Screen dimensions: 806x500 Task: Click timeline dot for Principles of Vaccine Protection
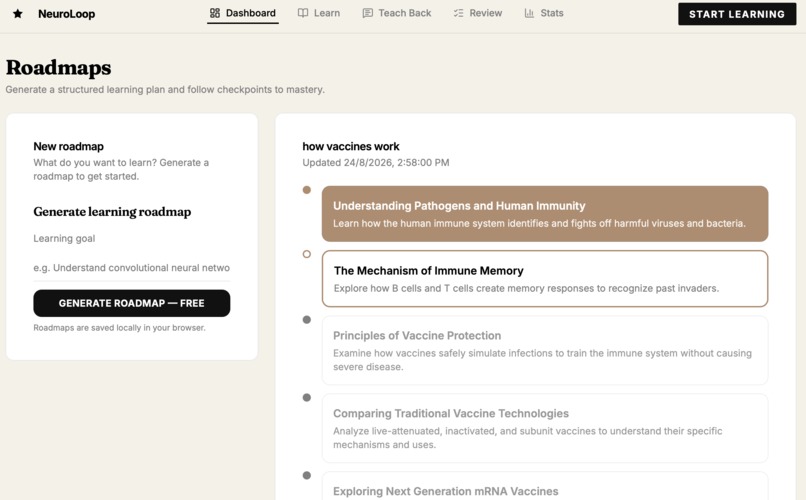pos(307,320)
